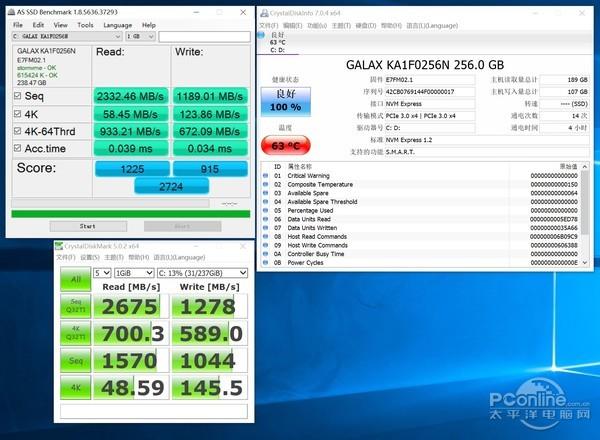This screenshot has width=600, height=440.
Task: Open the test count dropdown showing 5
Action: pos(102,273)
